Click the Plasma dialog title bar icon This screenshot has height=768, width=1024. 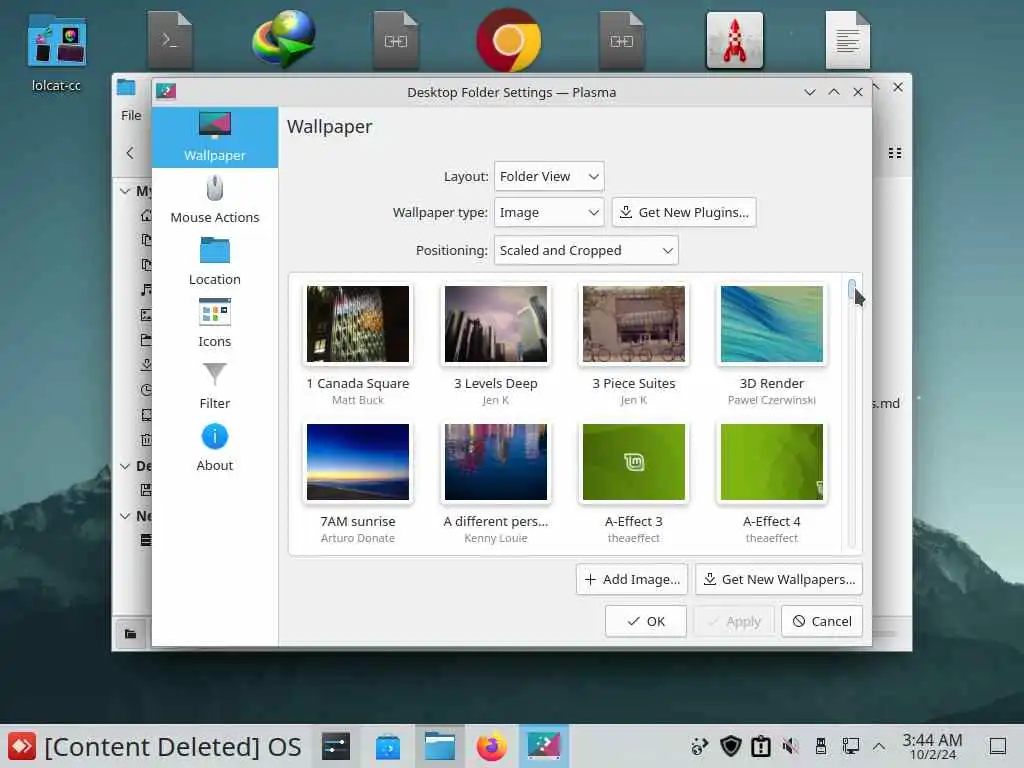[x=166, y=91]
